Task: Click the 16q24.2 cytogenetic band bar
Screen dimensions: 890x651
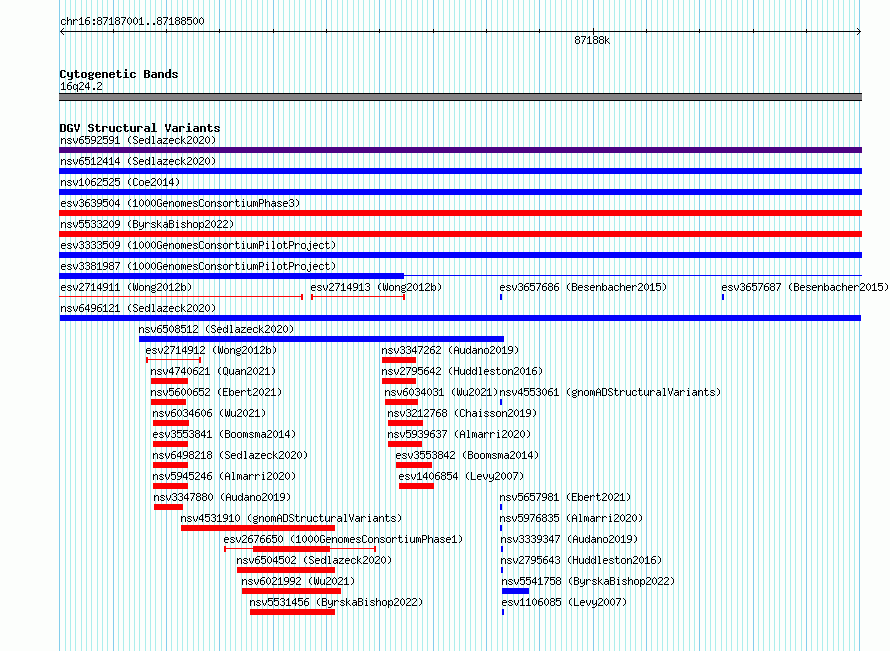Action: coord(460,97)
